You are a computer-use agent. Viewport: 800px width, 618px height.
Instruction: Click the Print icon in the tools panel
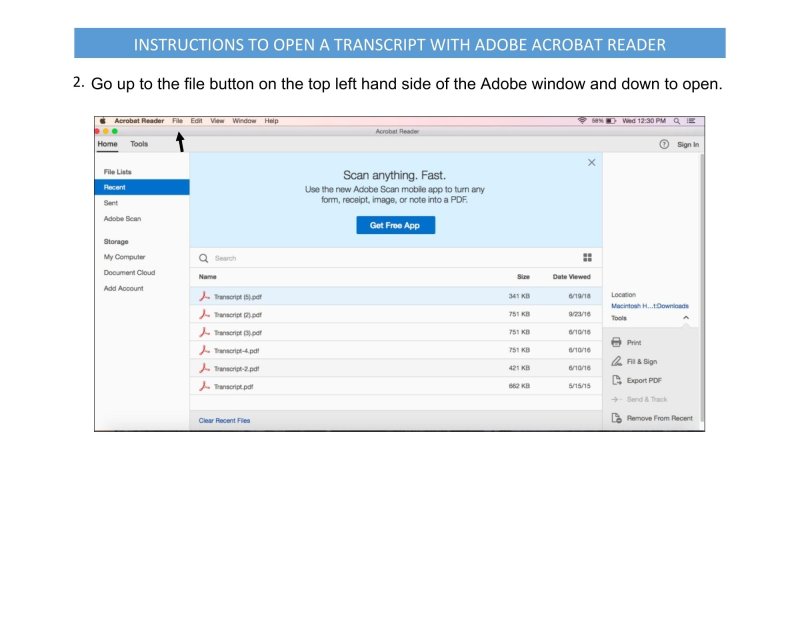[x=616, y=342]
